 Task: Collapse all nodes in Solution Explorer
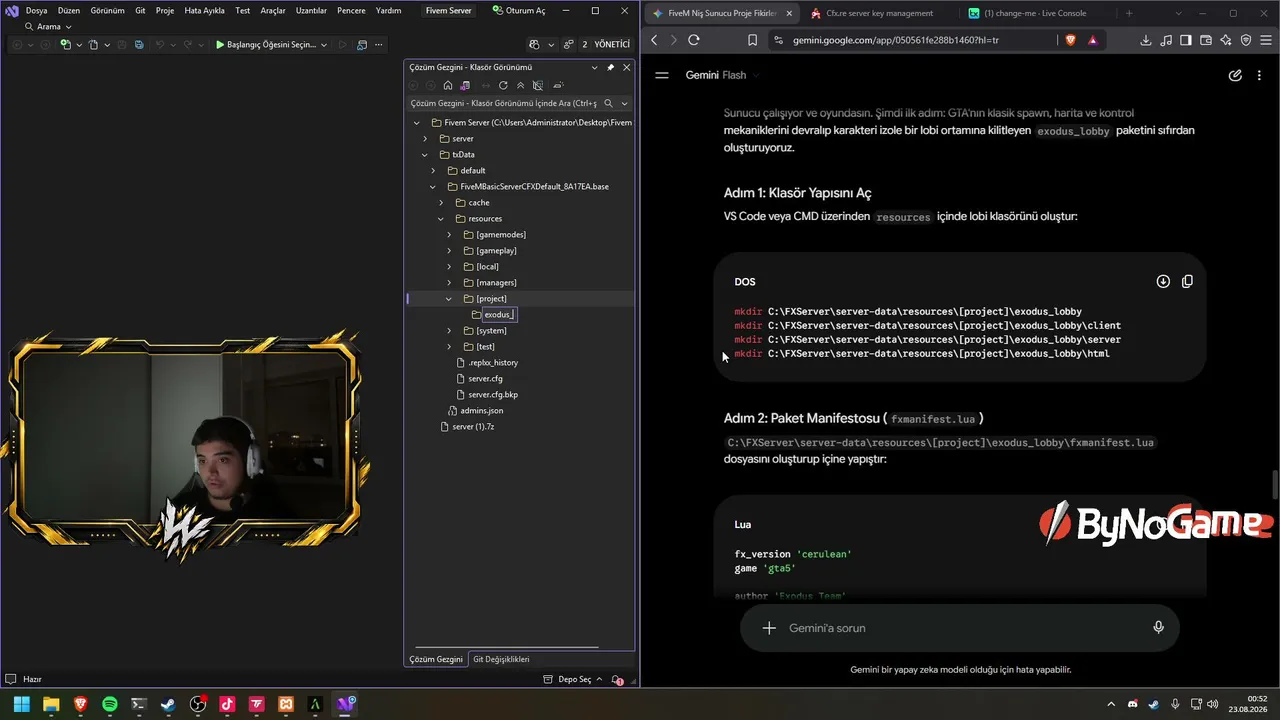pyautogui.click(x=520, y=85)
